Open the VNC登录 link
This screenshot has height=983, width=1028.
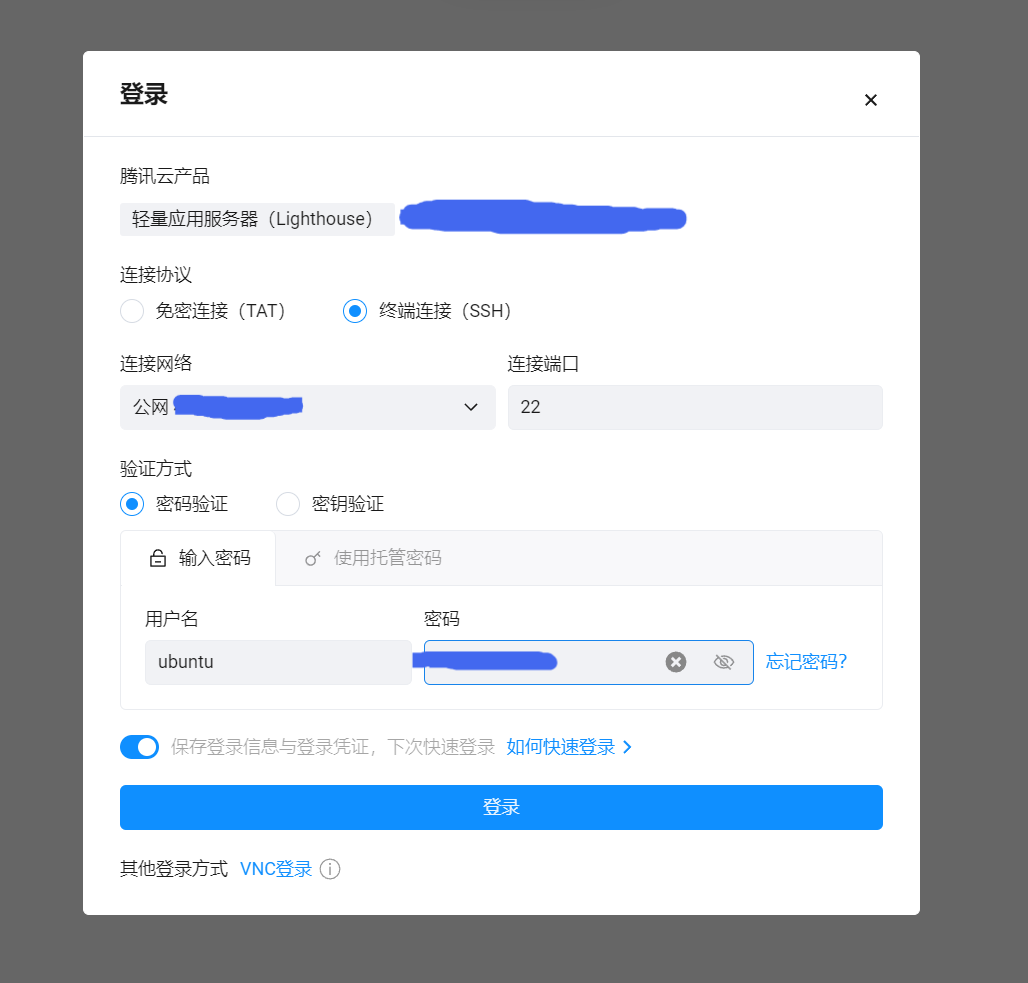coord(276,870)
